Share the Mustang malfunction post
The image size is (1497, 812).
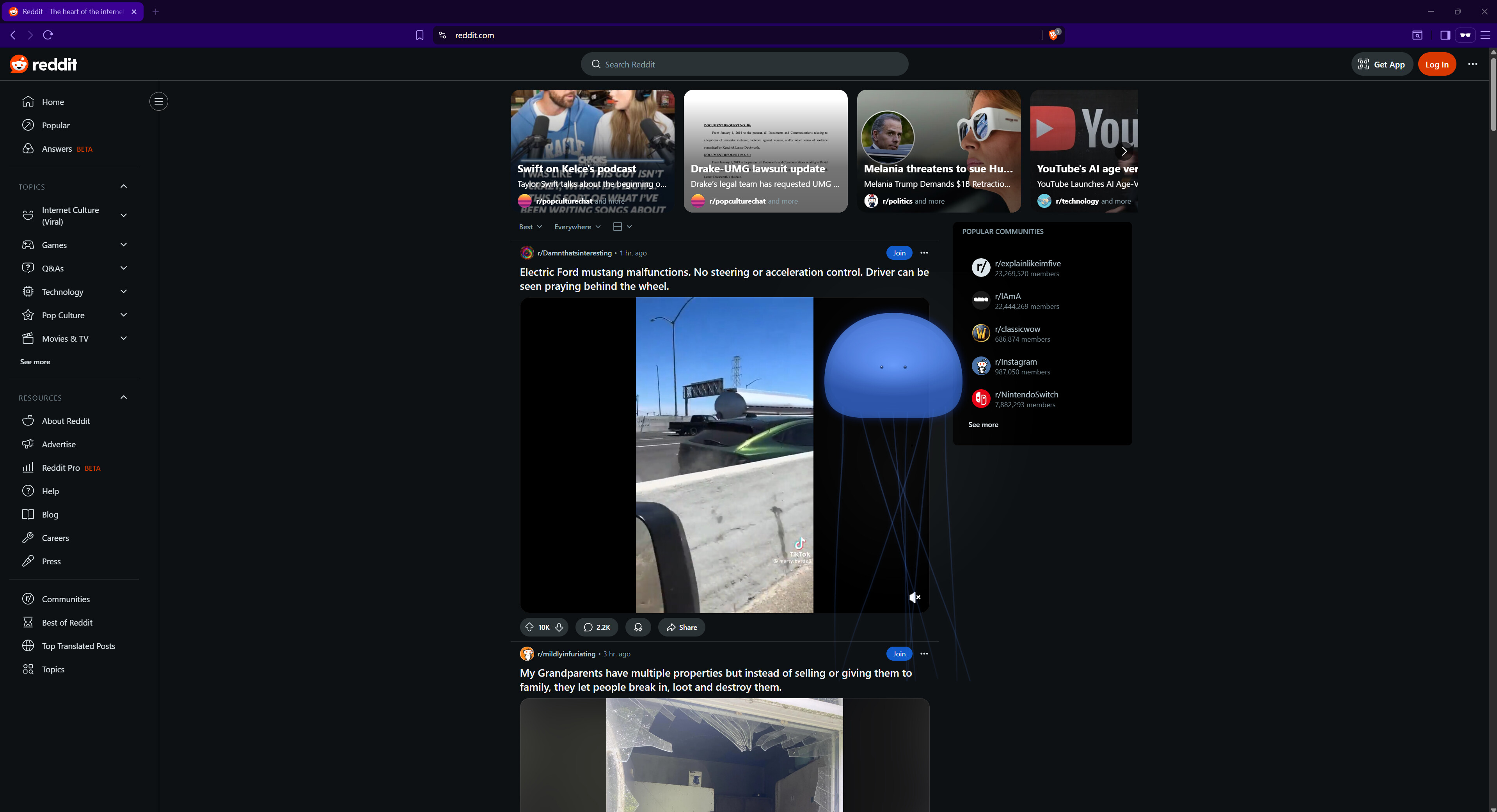[x=681, y=627]
